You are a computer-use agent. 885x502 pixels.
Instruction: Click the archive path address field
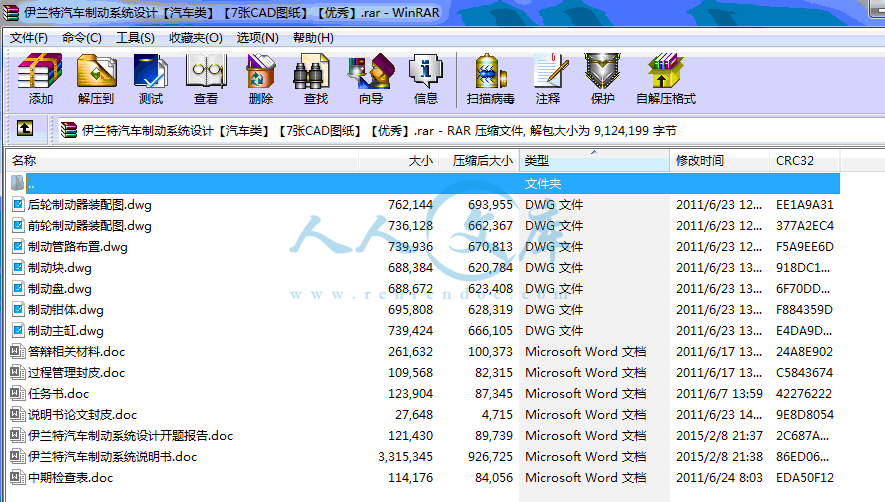pos(471,130)
